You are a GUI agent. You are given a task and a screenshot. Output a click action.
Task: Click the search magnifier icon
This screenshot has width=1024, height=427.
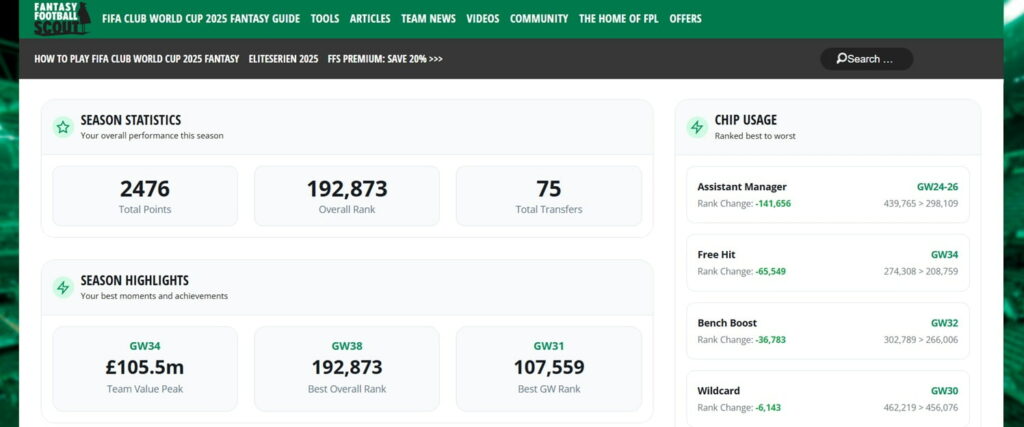click(842, 59)
